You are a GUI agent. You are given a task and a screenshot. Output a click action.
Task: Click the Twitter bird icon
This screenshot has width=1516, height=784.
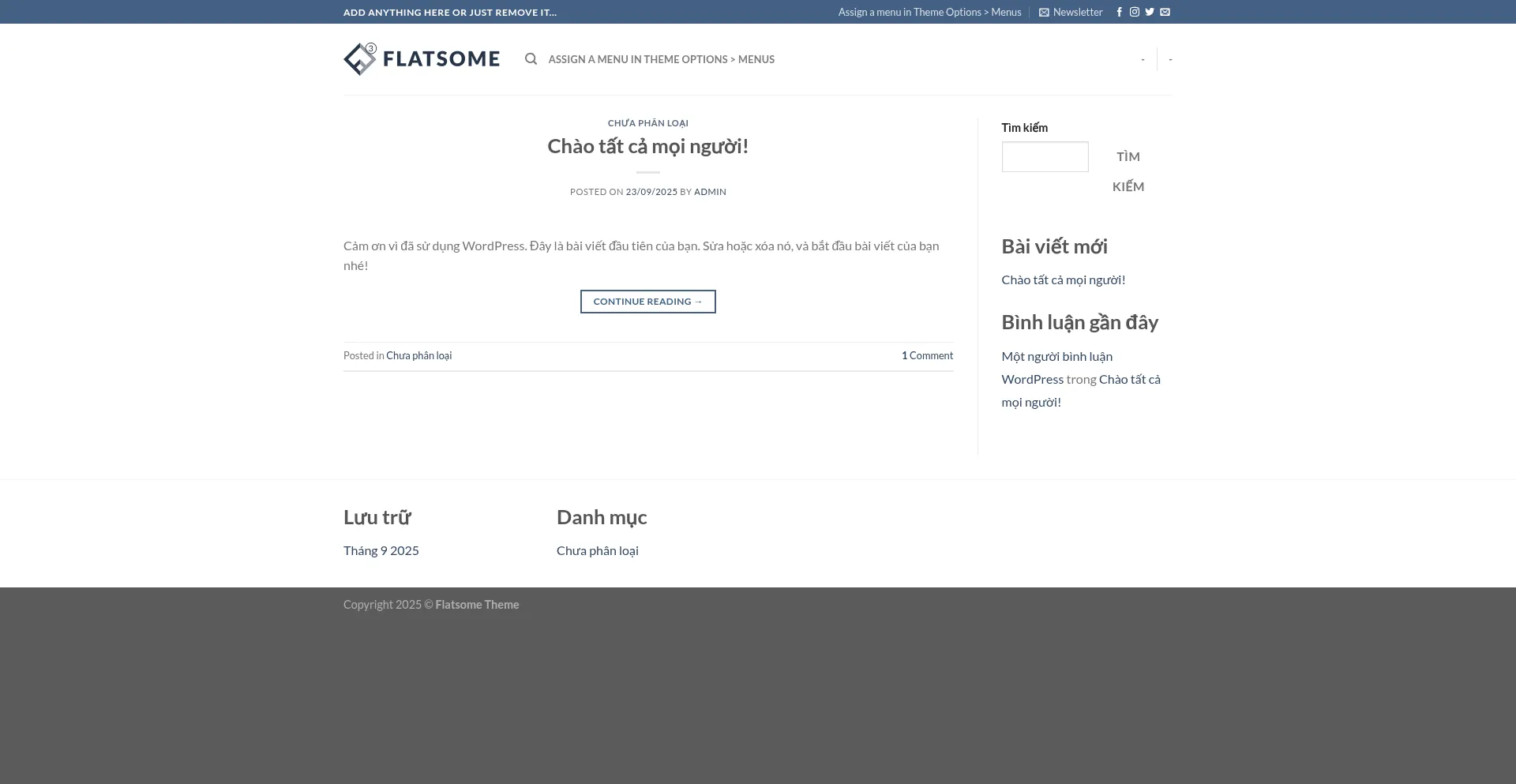pyautogui.click(x=1150, y=12)
